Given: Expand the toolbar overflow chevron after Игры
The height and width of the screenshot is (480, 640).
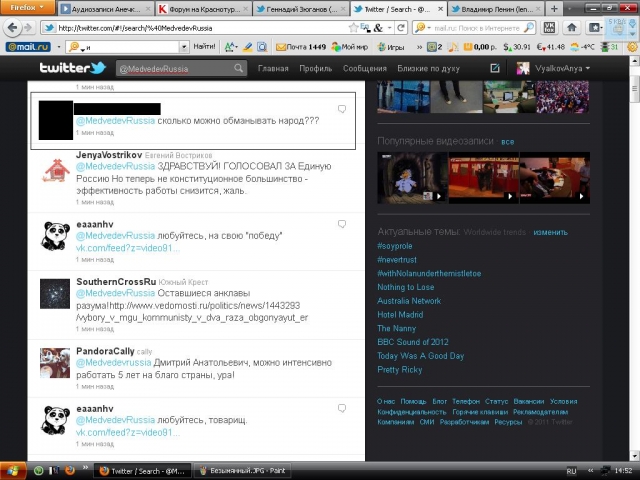Looking at the screenshot, I should pyautogui.click(x=419, y=47).
